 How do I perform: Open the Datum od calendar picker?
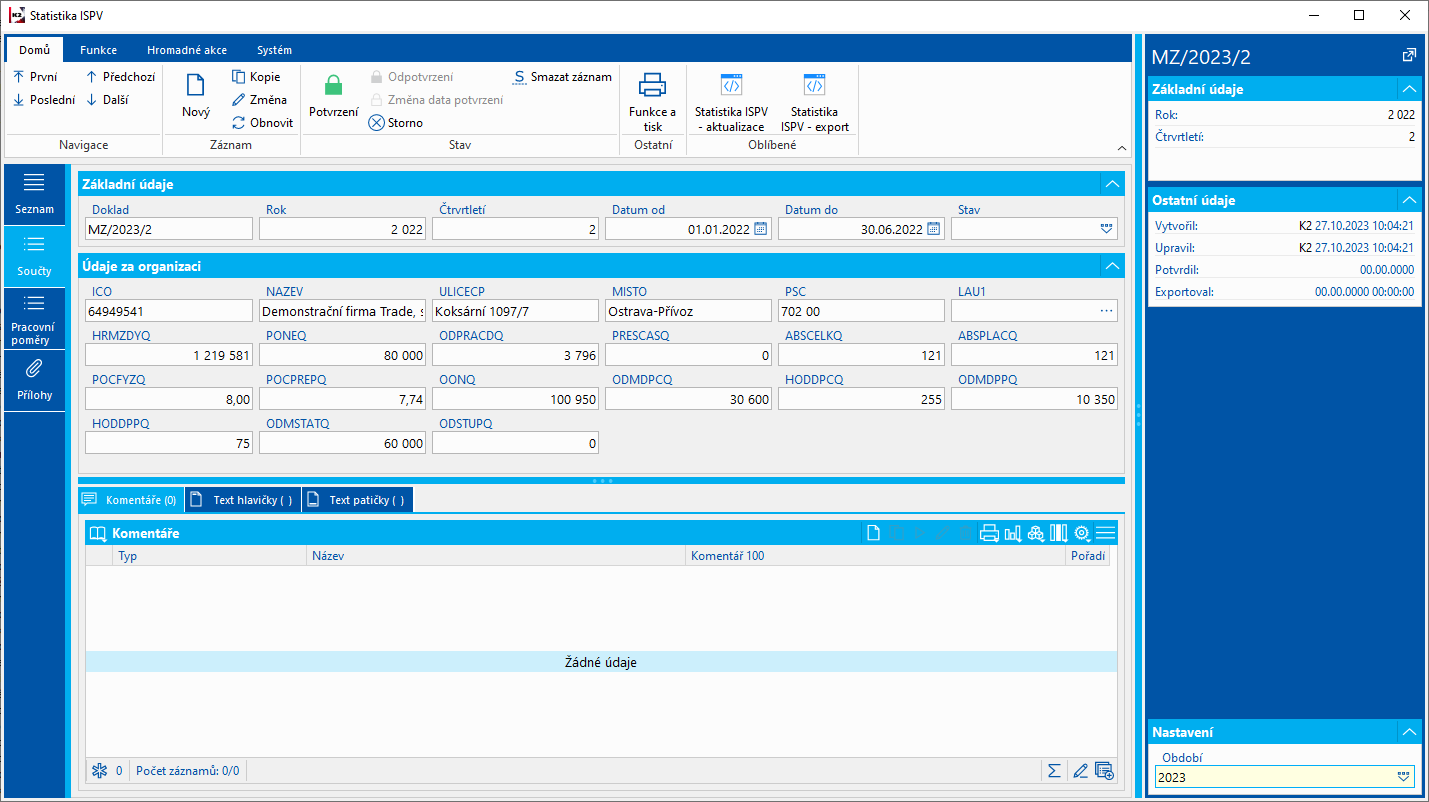(x=760, y=228)
